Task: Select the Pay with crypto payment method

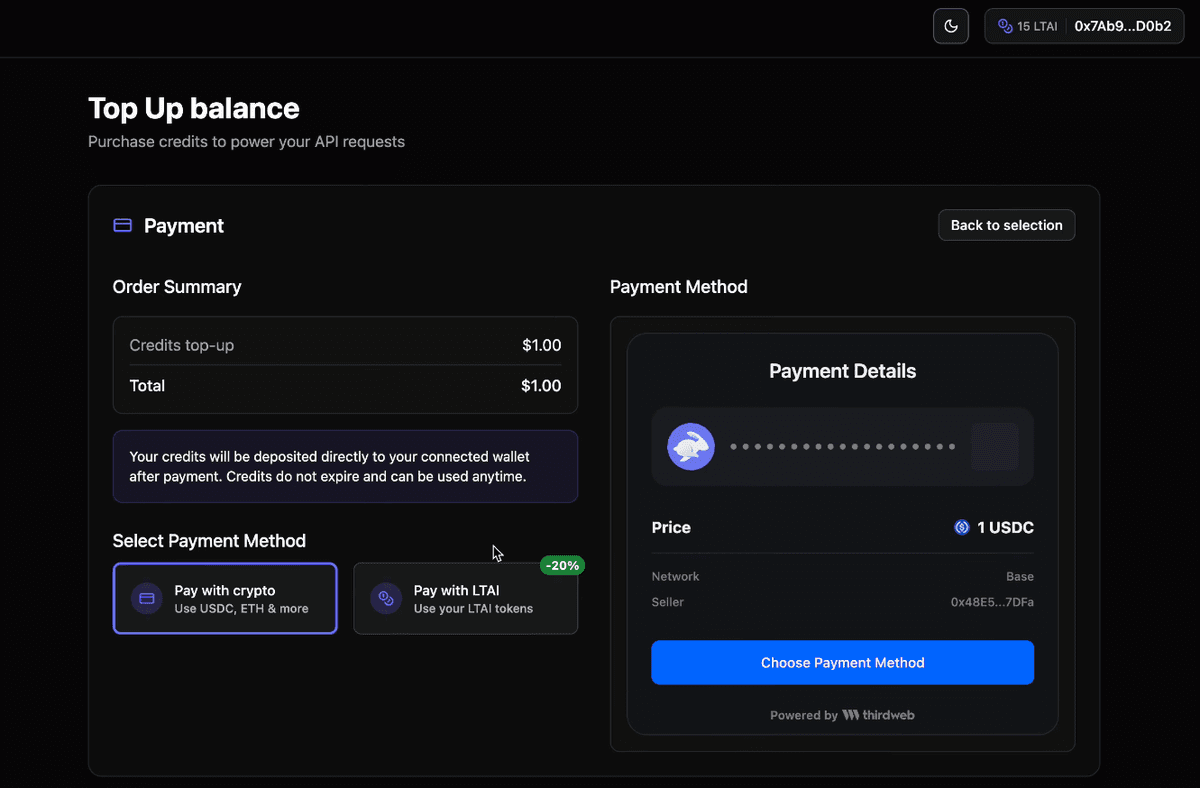Action: point(225,598)
